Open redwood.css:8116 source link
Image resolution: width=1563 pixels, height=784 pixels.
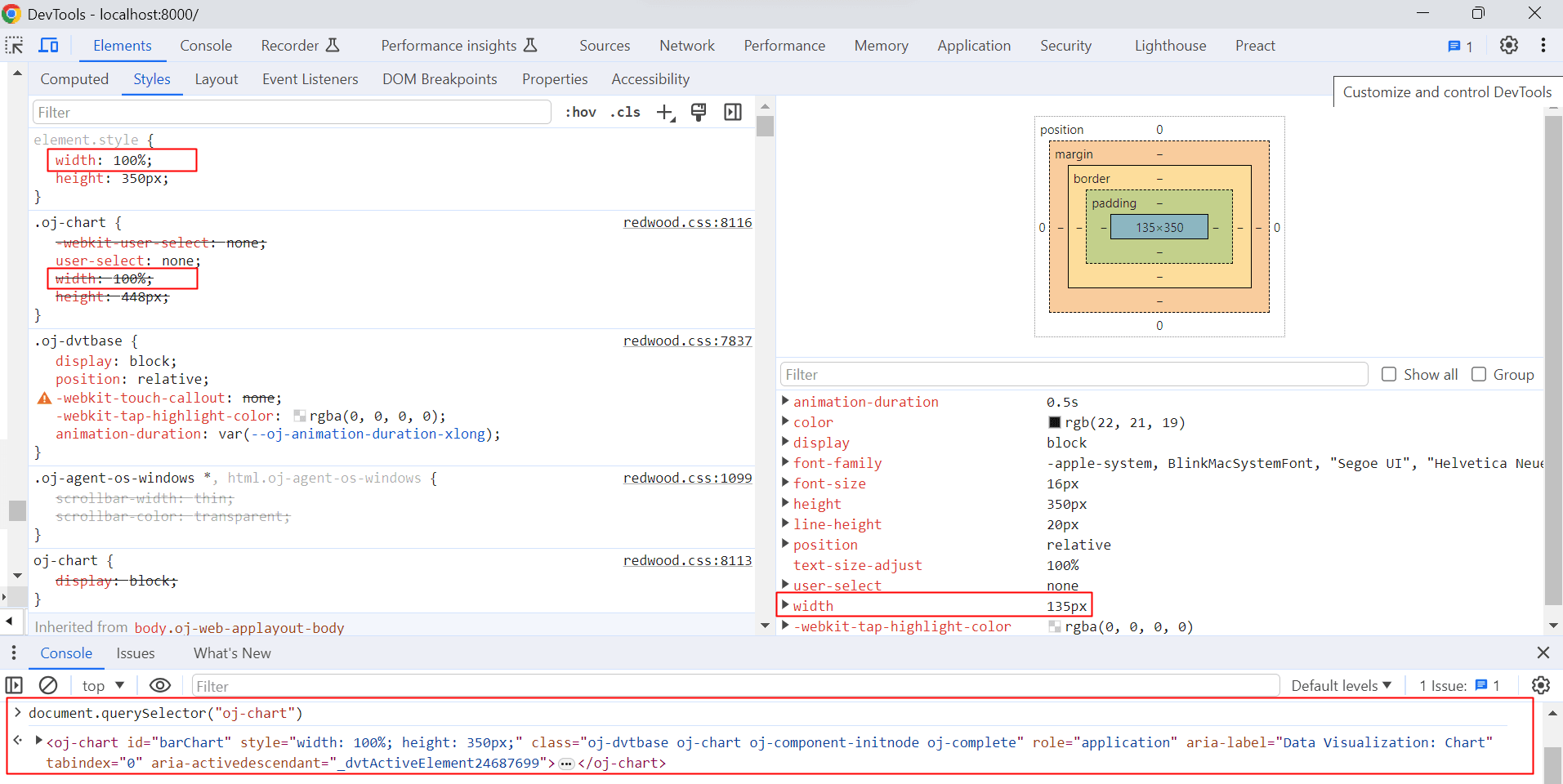click(687, 221)
